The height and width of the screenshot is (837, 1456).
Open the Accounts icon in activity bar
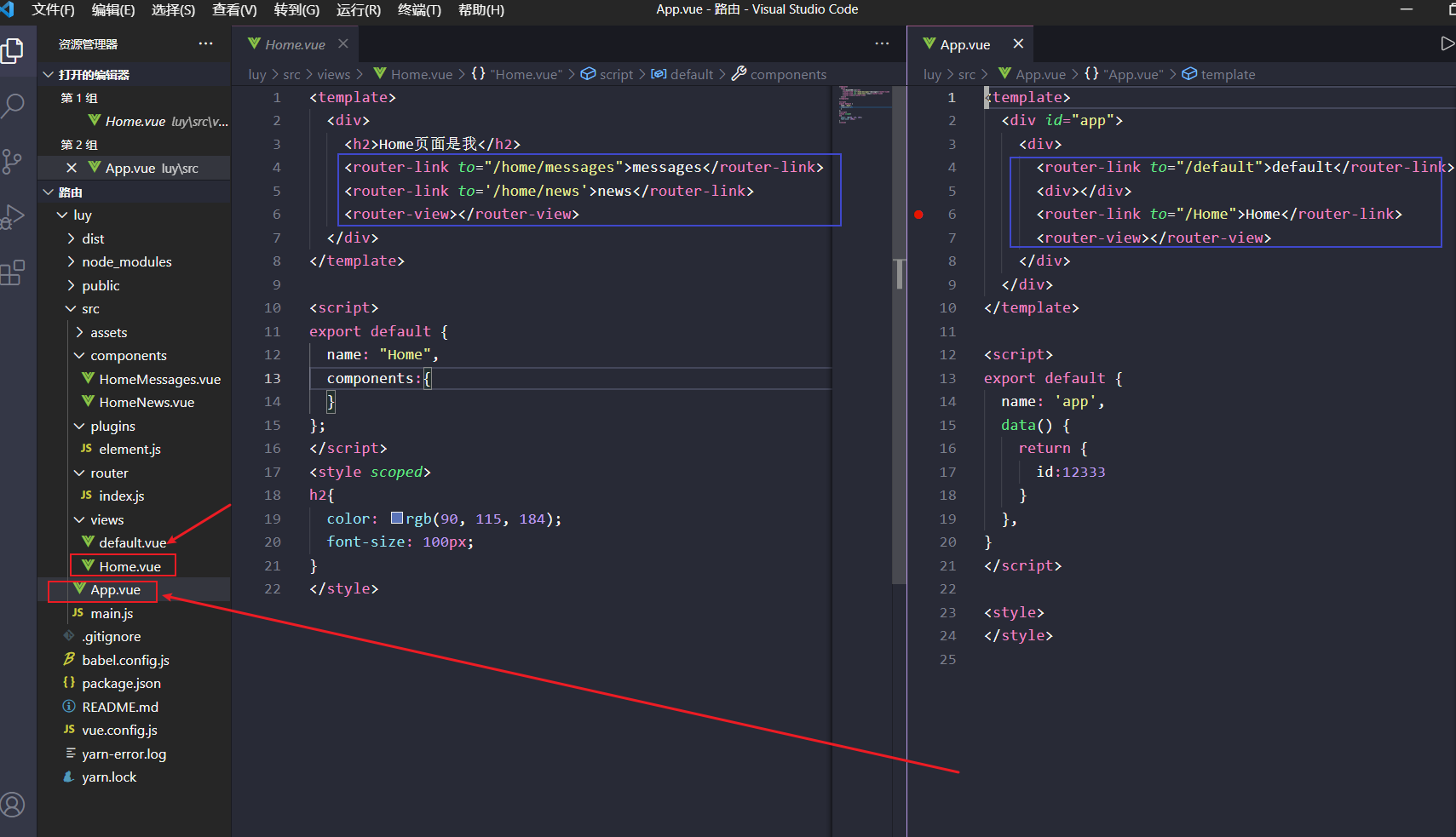click(x=13, y=805)
